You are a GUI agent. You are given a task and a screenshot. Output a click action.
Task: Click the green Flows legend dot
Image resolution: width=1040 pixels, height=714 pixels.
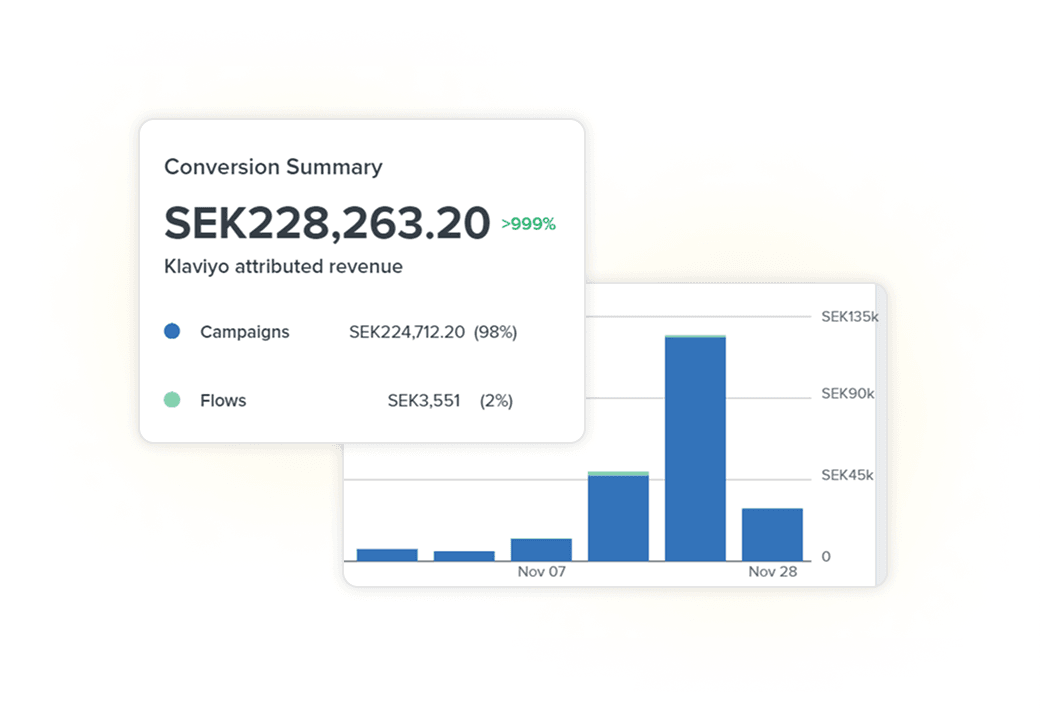[x=171, y=400]
